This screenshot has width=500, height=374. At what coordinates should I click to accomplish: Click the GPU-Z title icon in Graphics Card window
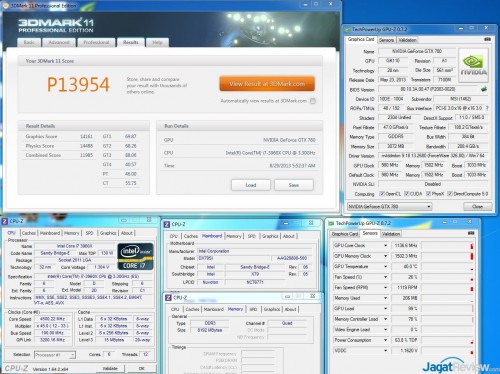click(x=347, y=29)
